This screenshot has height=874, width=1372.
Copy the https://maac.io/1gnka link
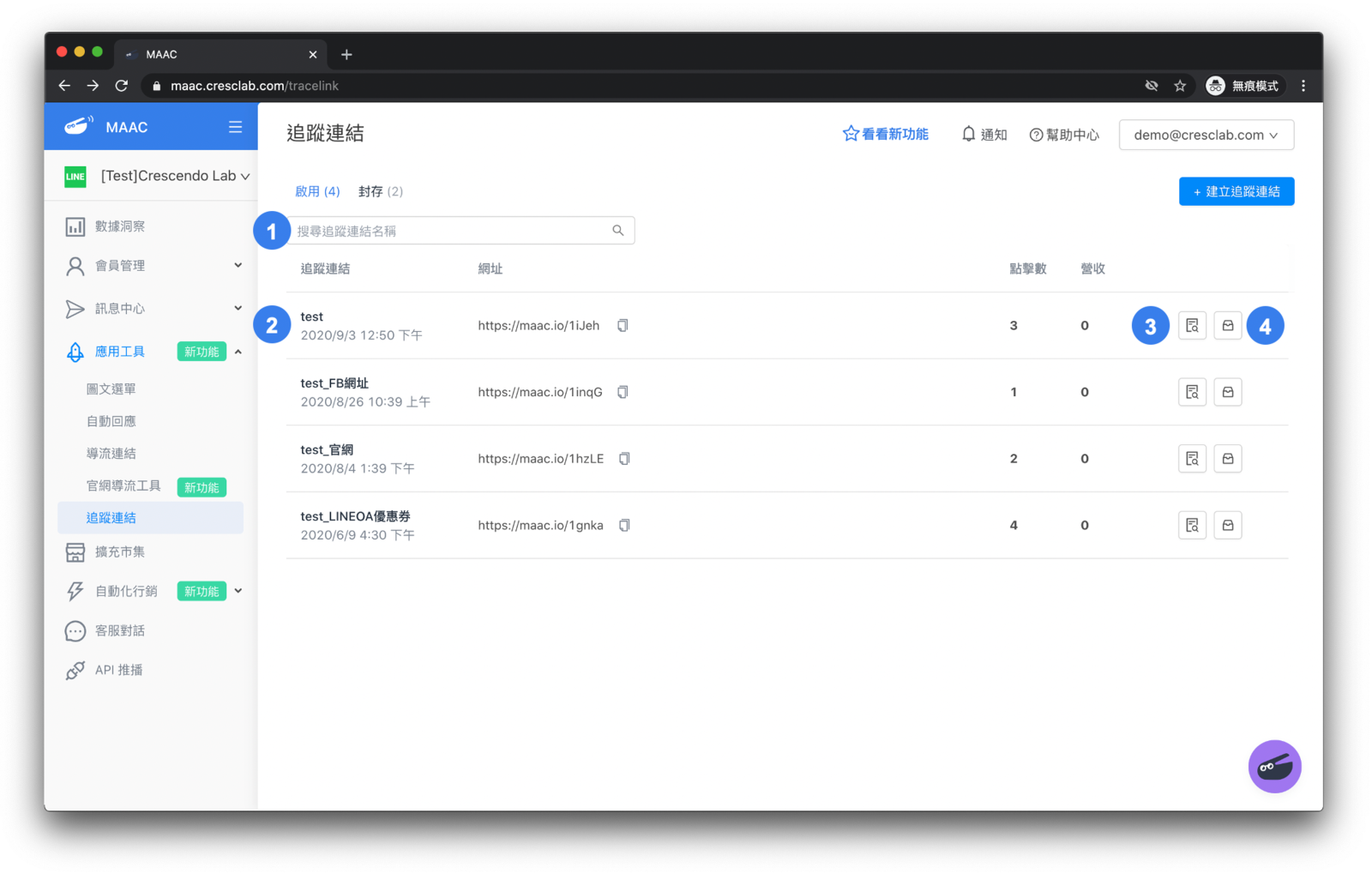click(624, 525)
